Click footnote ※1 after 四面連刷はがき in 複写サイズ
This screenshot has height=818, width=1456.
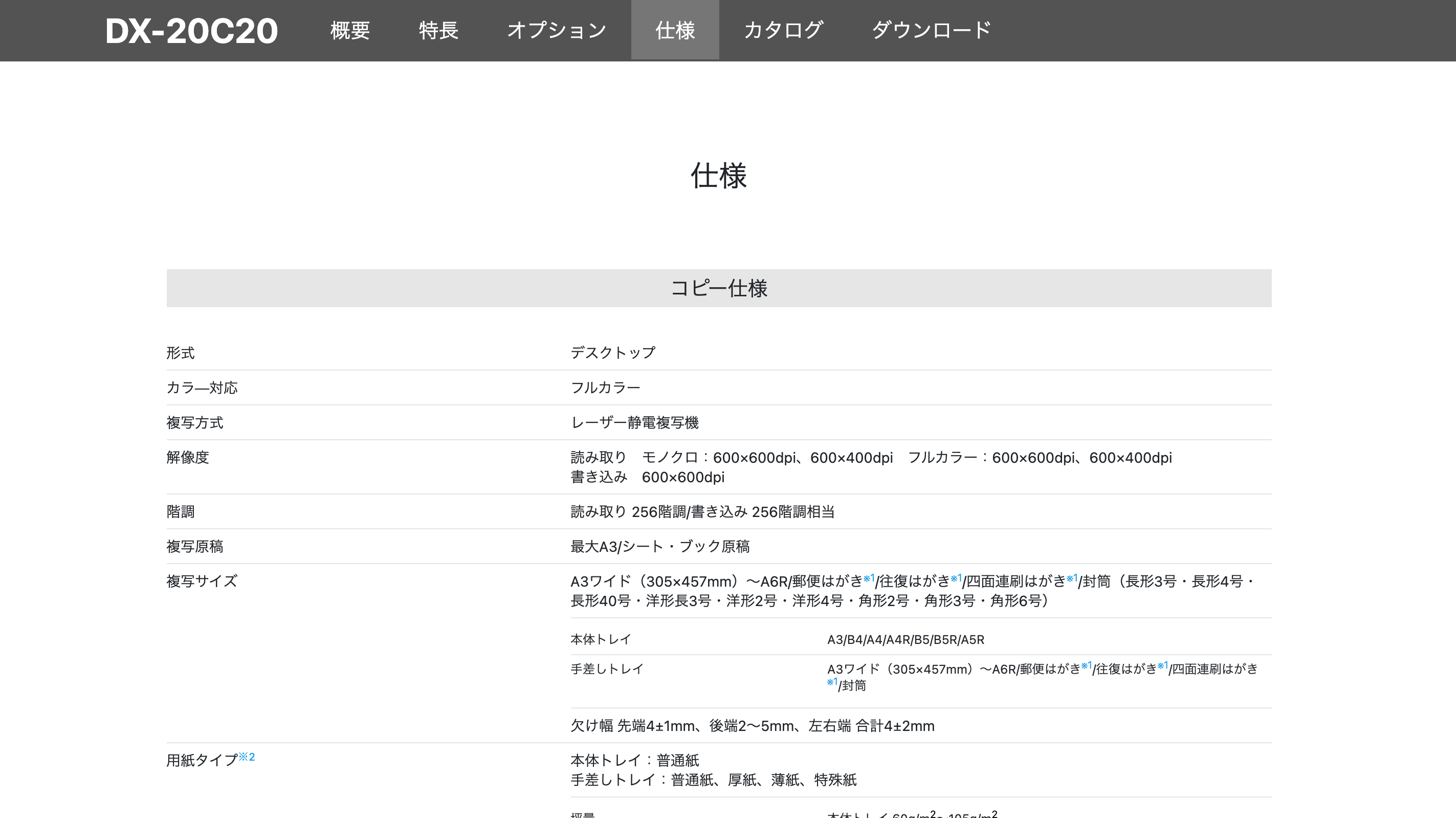tap(1072, 577)
